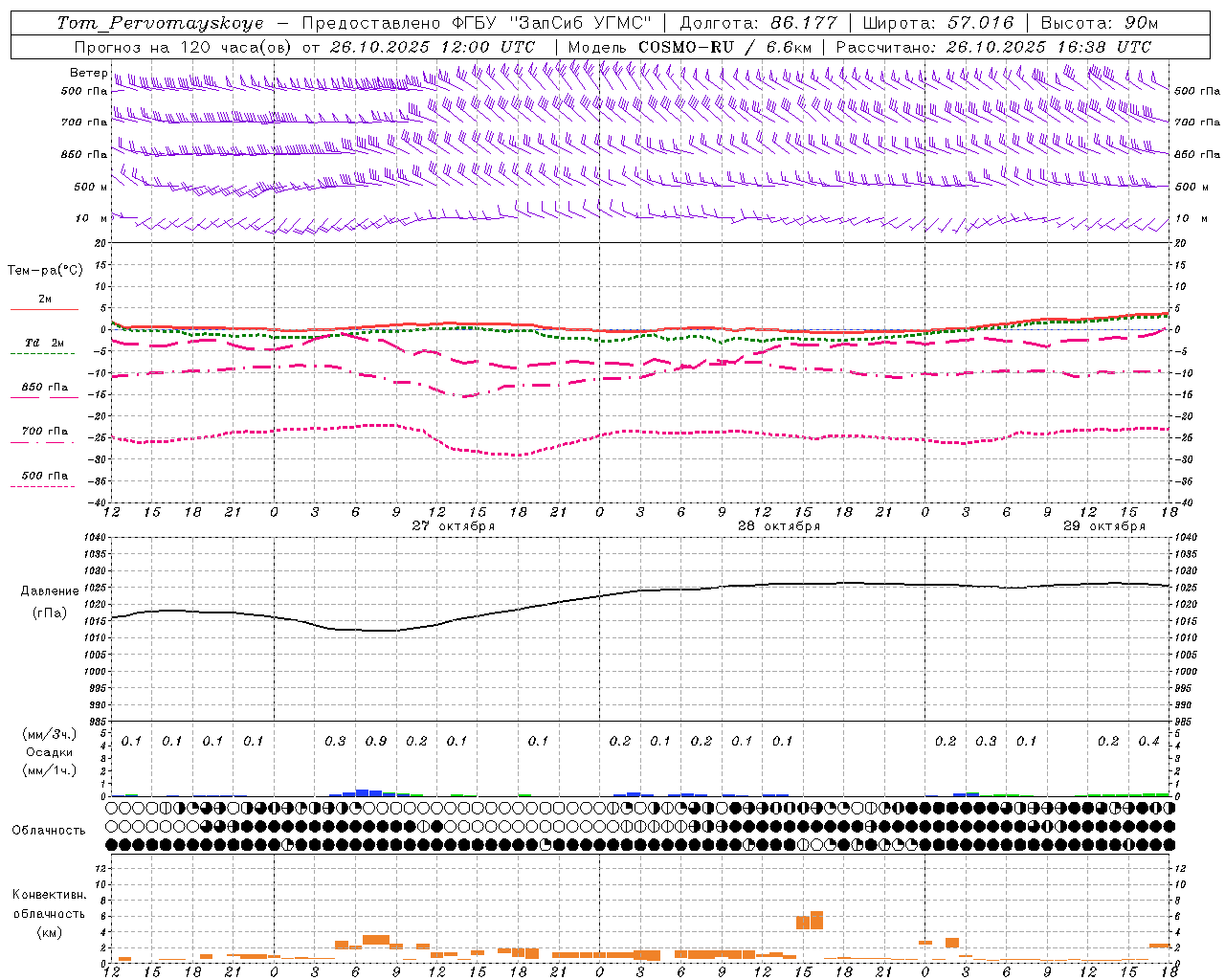This screenshot has height=980, width=1225.
Task: Click the 0.9 precipitation value
Action: tap(376, 741)
